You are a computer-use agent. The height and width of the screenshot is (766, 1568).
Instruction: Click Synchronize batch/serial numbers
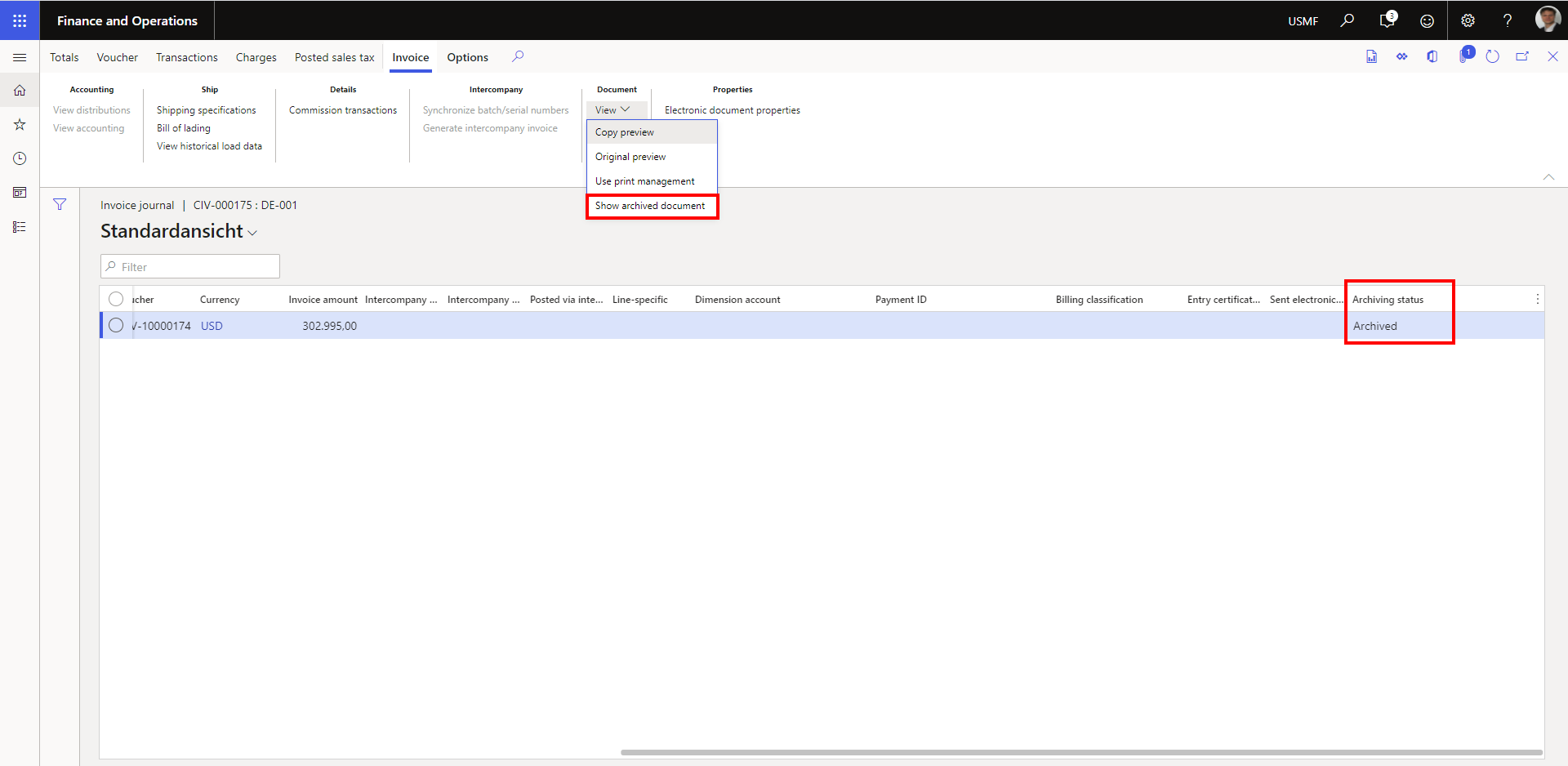[x=496, y=110]
